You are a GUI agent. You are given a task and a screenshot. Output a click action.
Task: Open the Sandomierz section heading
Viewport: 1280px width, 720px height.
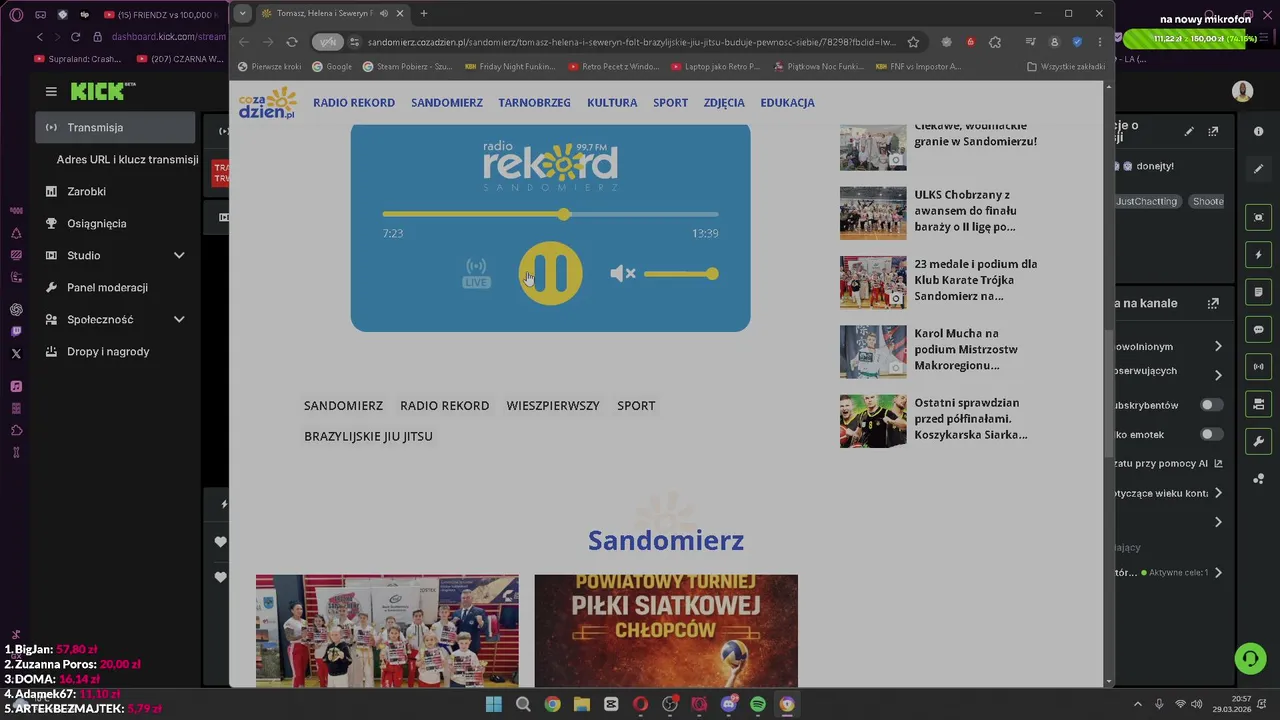[x=666, y=540]
